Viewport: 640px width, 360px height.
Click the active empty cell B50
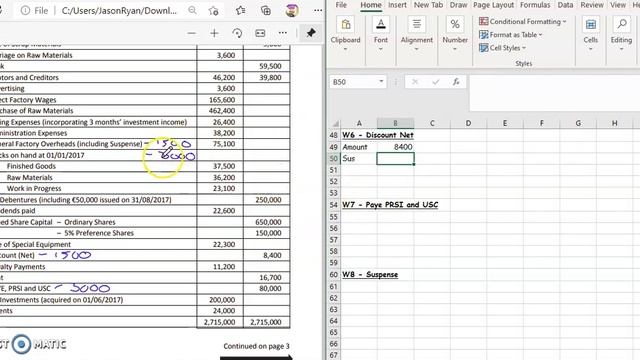point(395,158)
